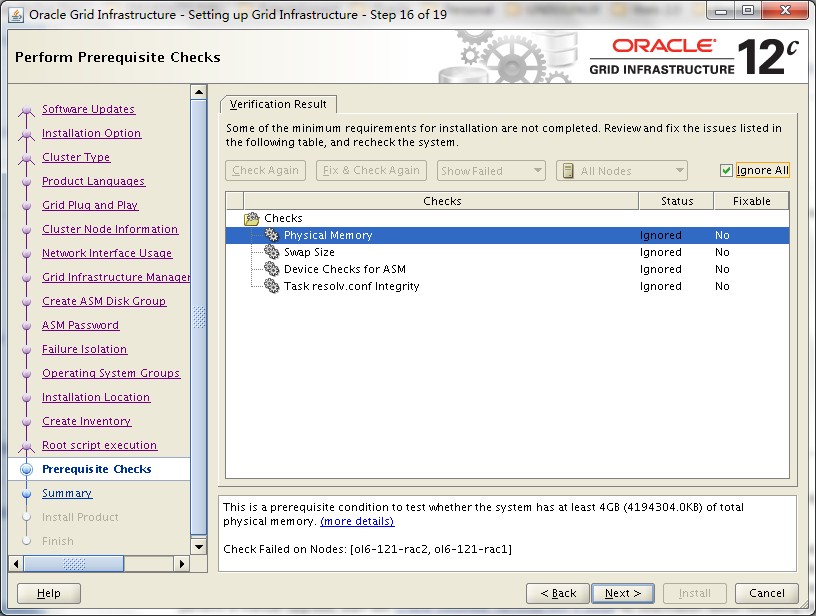Select the Device Checks for ASM row

507,269
